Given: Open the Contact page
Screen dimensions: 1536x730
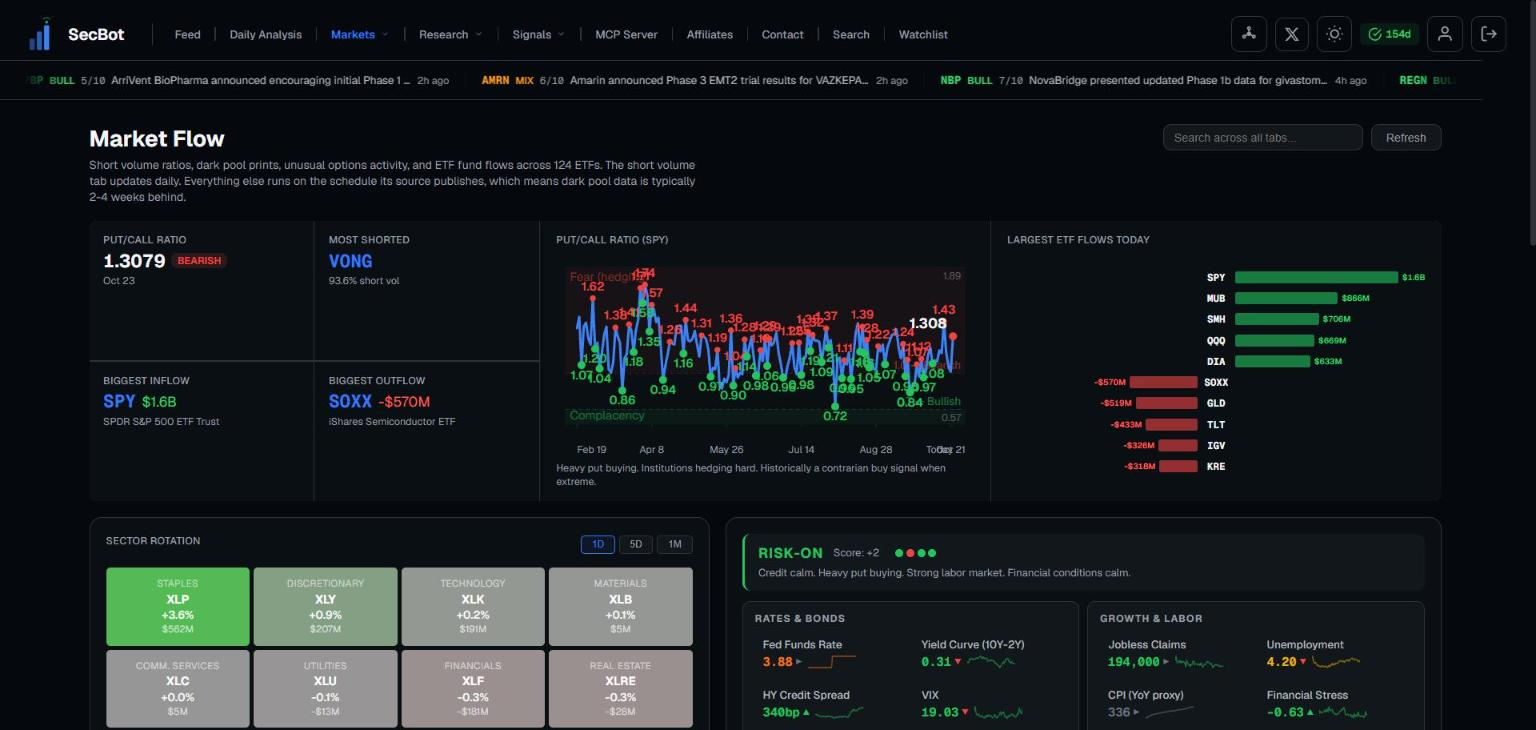Looking at the screenshot, I should 782,34.
